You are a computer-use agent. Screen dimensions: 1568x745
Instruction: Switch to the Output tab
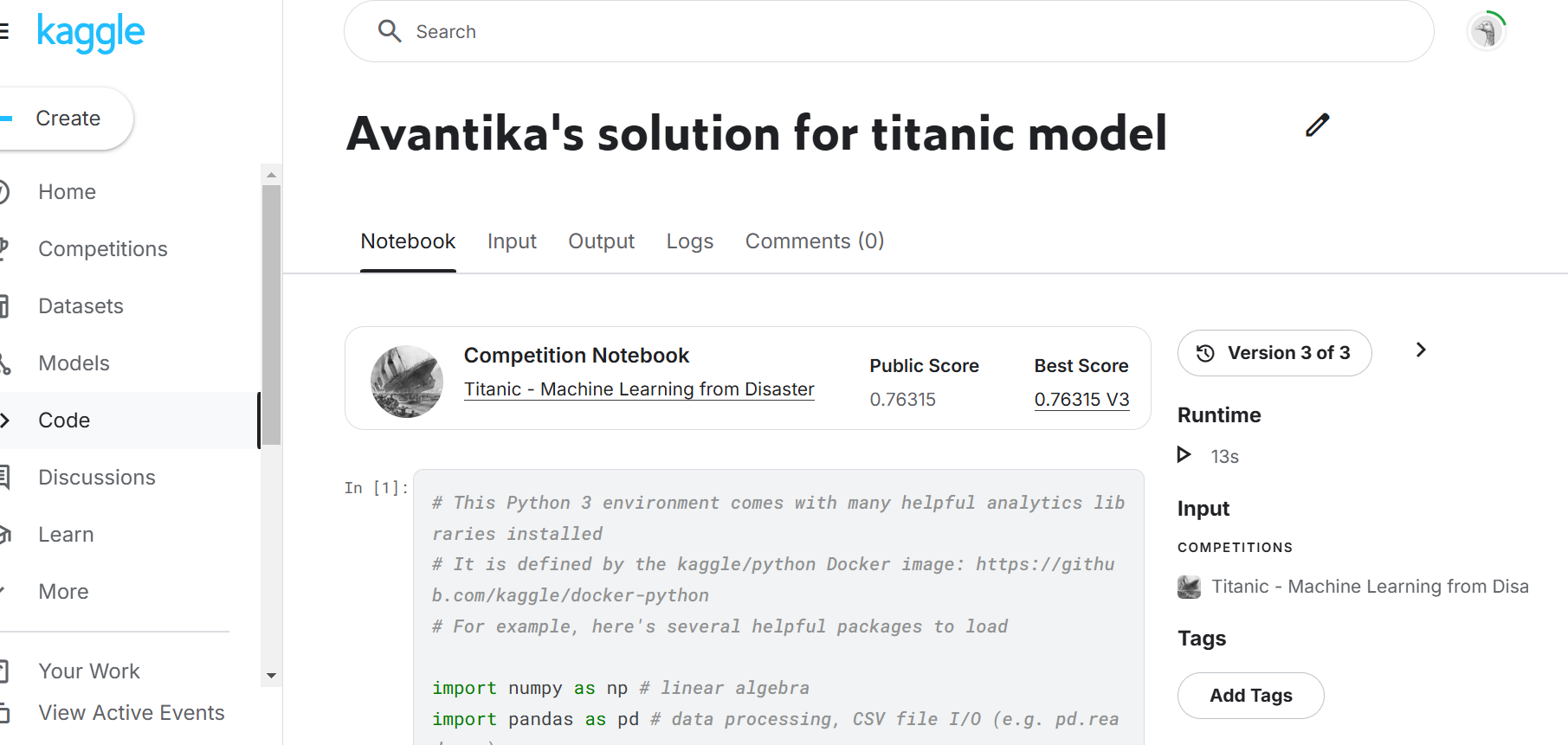pyautogui.click(x=601, y=241)
